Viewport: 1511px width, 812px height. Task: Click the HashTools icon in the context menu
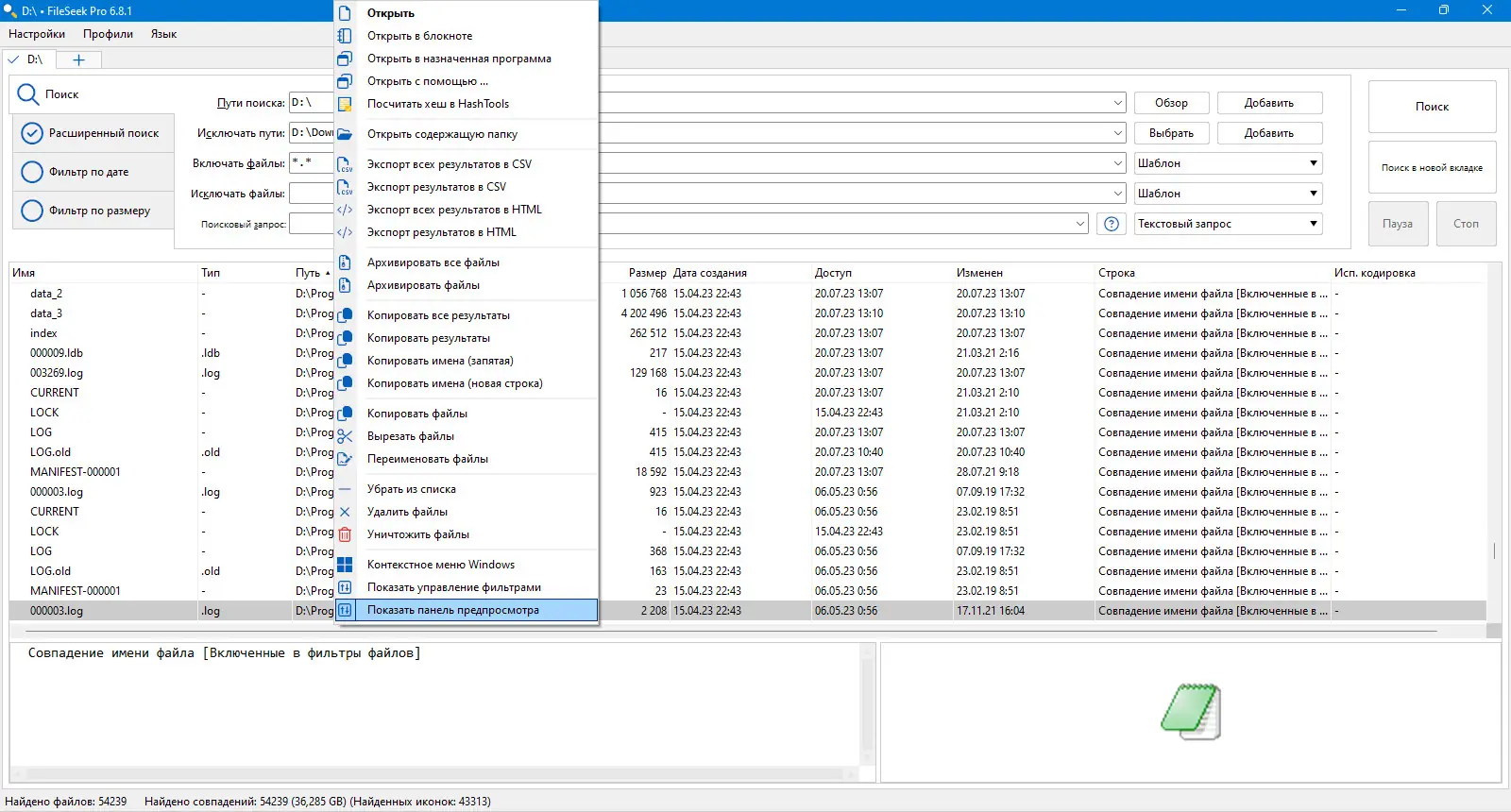(x=345, y=104)
